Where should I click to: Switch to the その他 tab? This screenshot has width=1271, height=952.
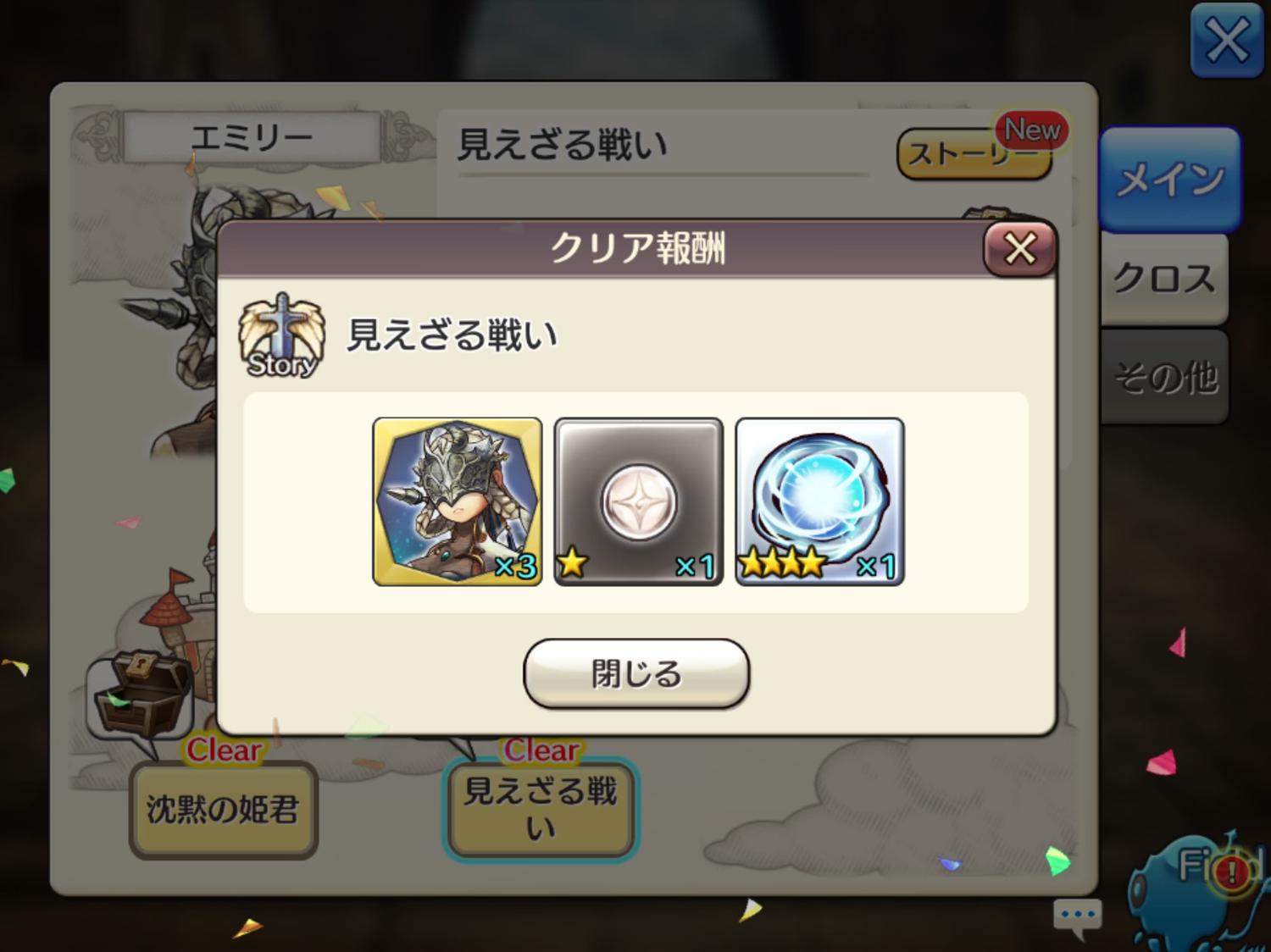[1164, 377]
